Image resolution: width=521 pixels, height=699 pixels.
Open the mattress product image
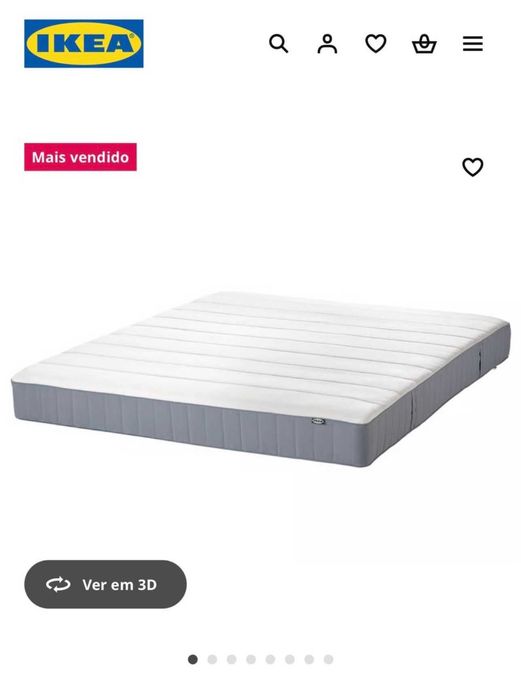[261, 379]
